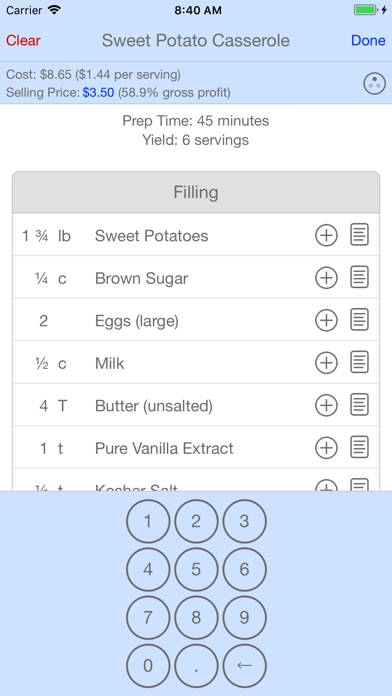This screenshot has width=392, height=696.
Task: Tap the three-dot circle options icon
Action: point(374,83)
